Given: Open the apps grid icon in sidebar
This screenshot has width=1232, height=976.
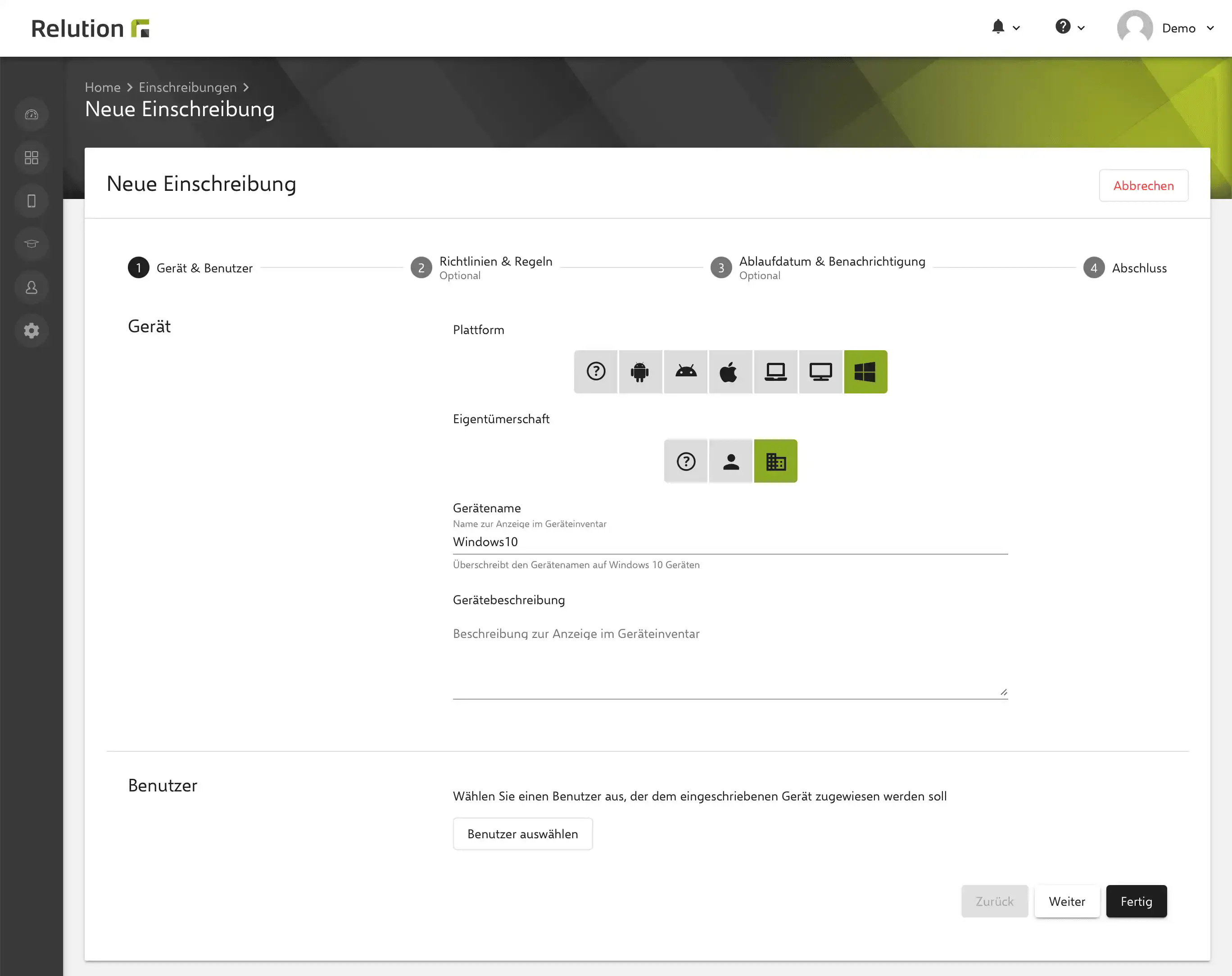Looking at the screenshot, I should tap(32, 158).
